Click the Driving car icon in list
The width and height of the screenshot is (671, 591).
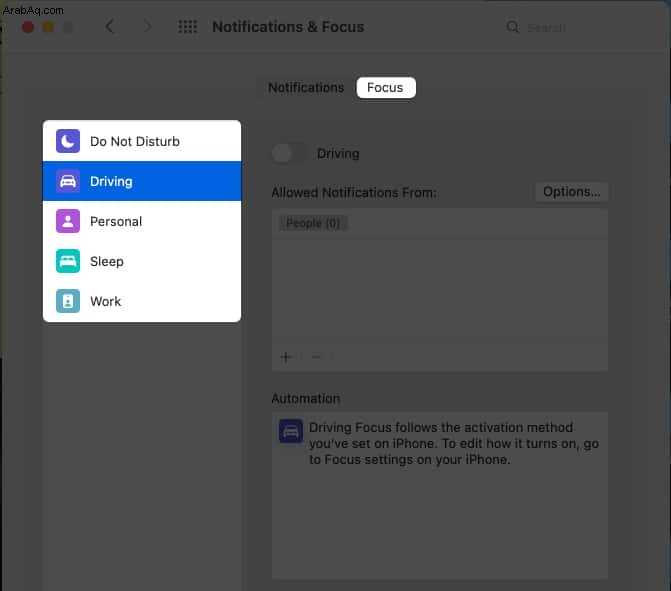[68, 181]
